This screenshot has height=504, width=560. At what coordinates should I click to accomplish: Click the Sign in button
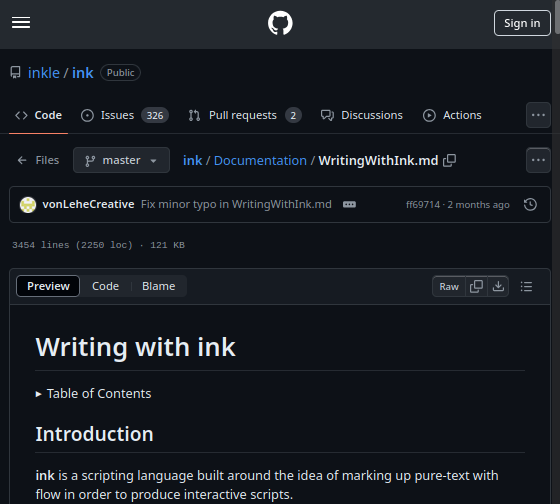[x=522, y=23]
